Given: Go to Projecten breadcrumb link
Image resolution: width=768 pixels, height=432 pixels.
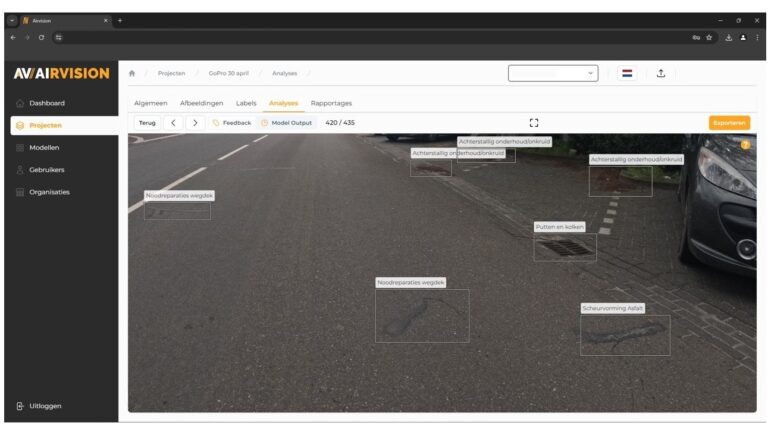Looking at the screenshot, I should click(171, 73).
